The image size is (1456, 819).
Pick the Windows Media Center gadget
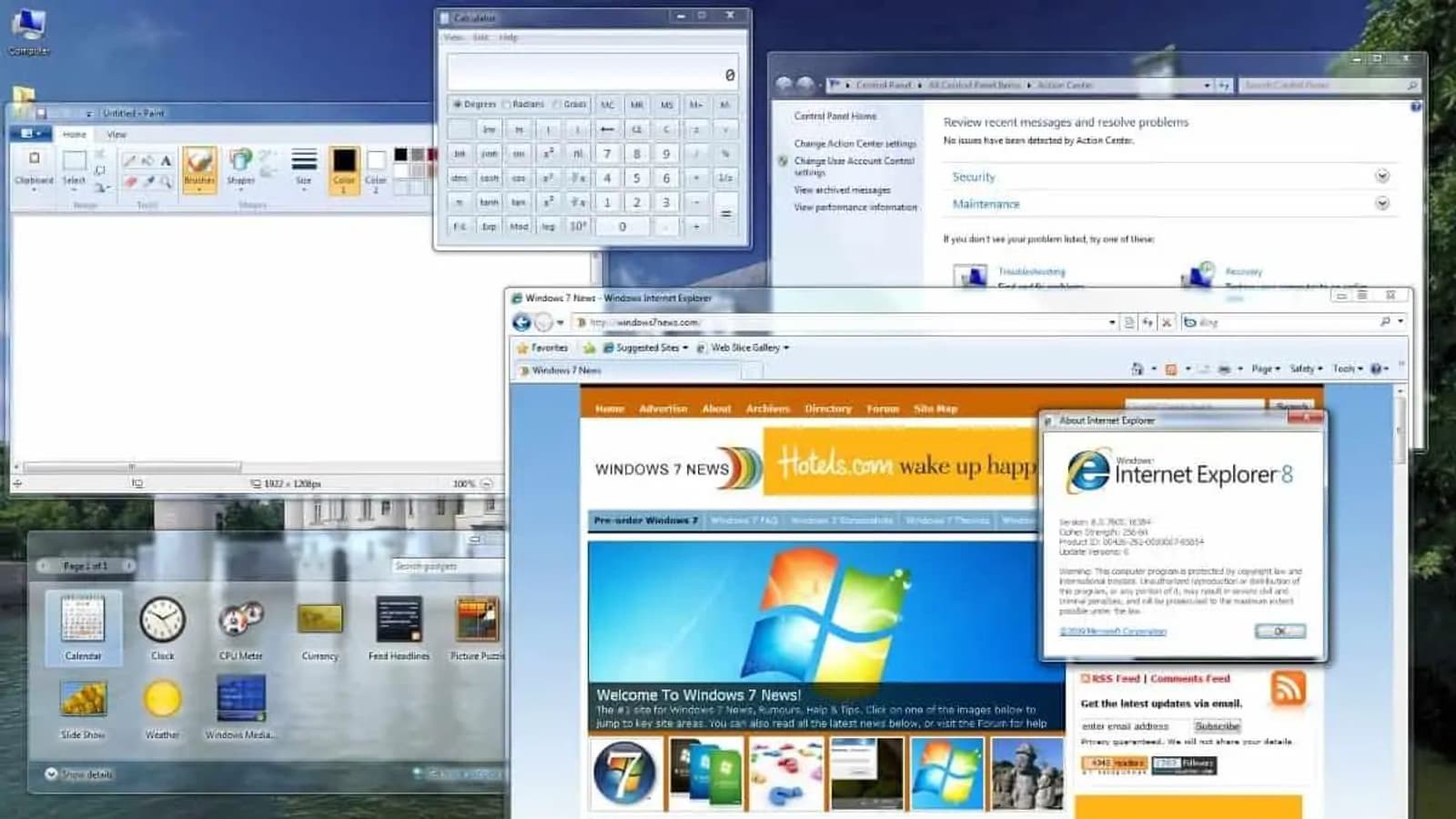[240, 707]
